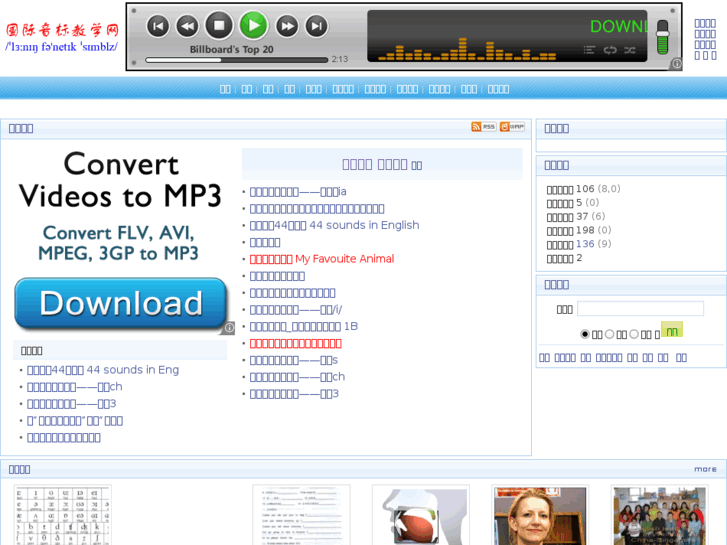The width and height of the screenshot is (727, 545).
Task: Open the '44 sounds in Eng' left-list link
Action: (103, 370)
